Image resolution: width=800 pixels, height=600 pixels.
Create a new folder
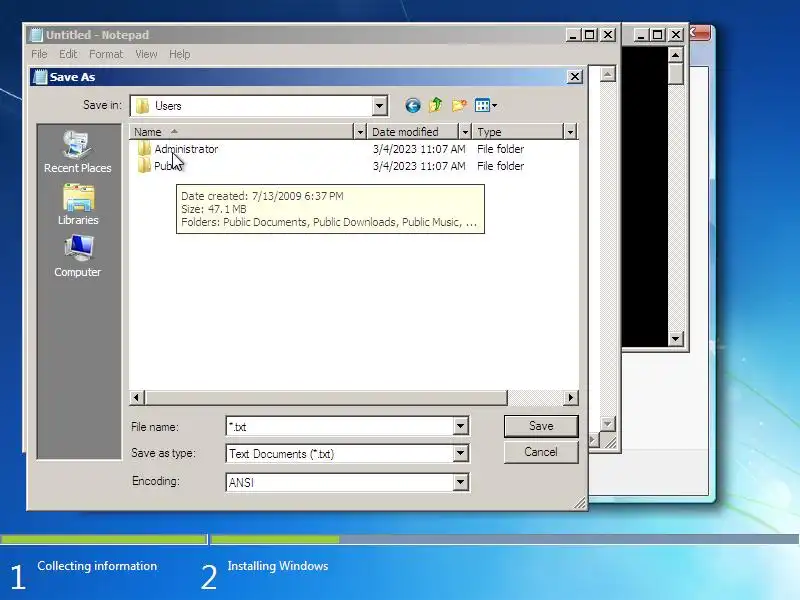point(459,105)
